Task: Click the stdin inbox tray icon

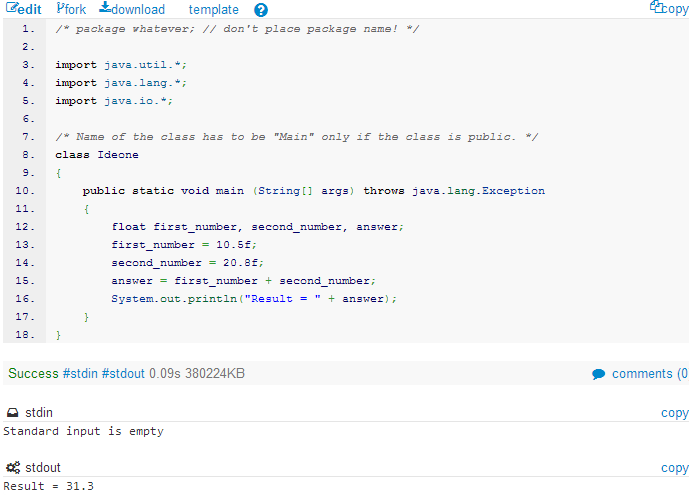Action: pyautogui.click(x=13, y=412)
